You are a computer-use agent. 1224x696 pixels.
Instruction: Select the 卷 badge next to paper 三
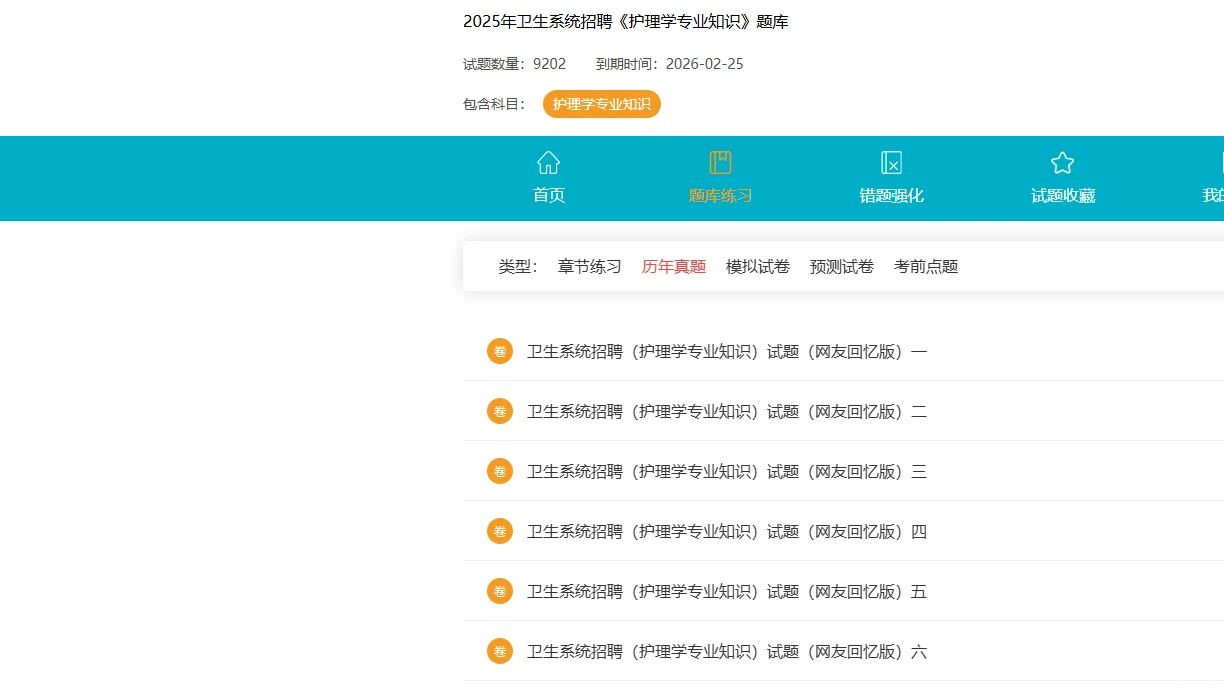tap(499, 471)
